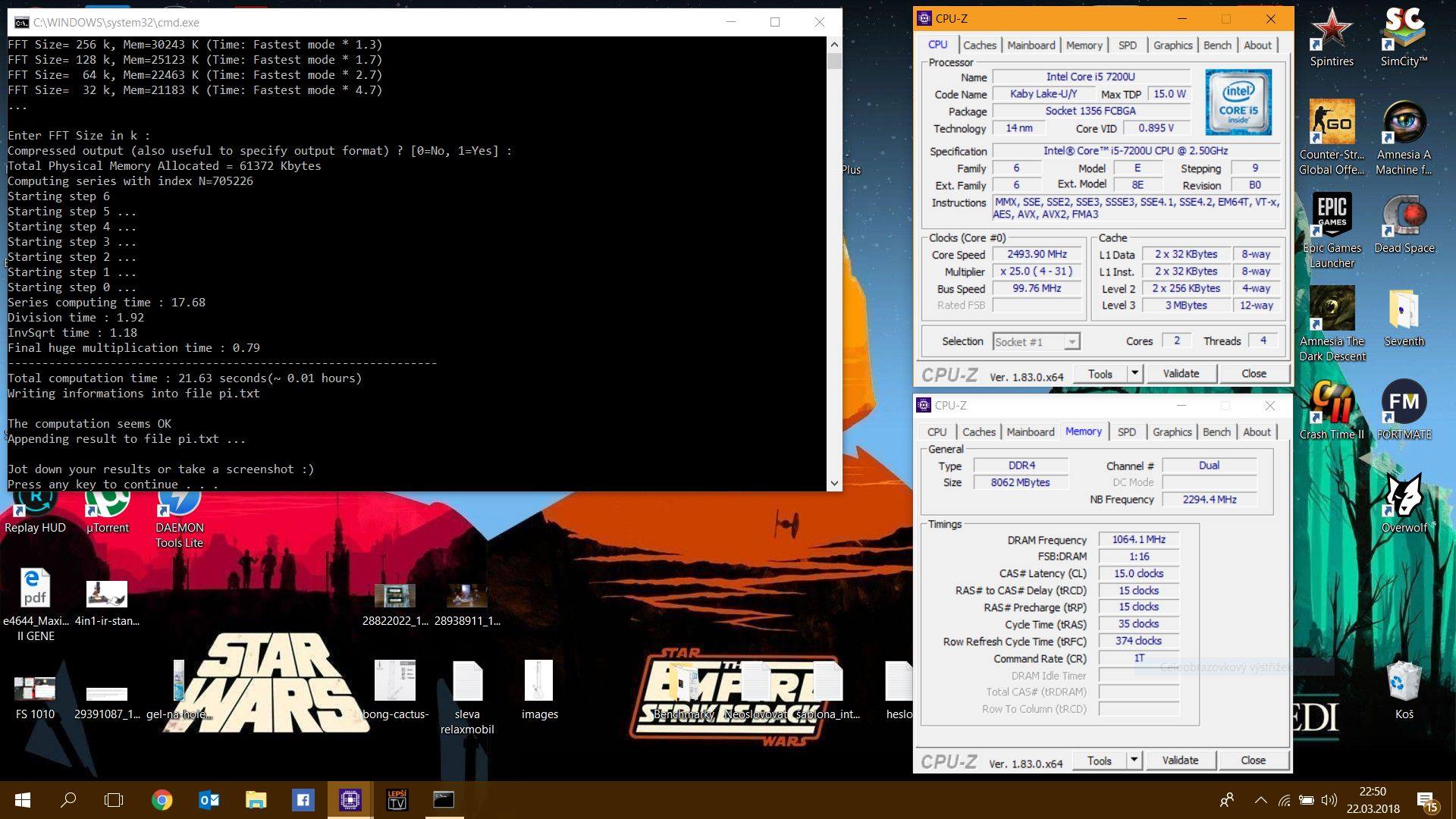This screenshot has height=819, width=1456.
Task: Launch the Crash Time II shortcut
Action: pos(1332,410)
